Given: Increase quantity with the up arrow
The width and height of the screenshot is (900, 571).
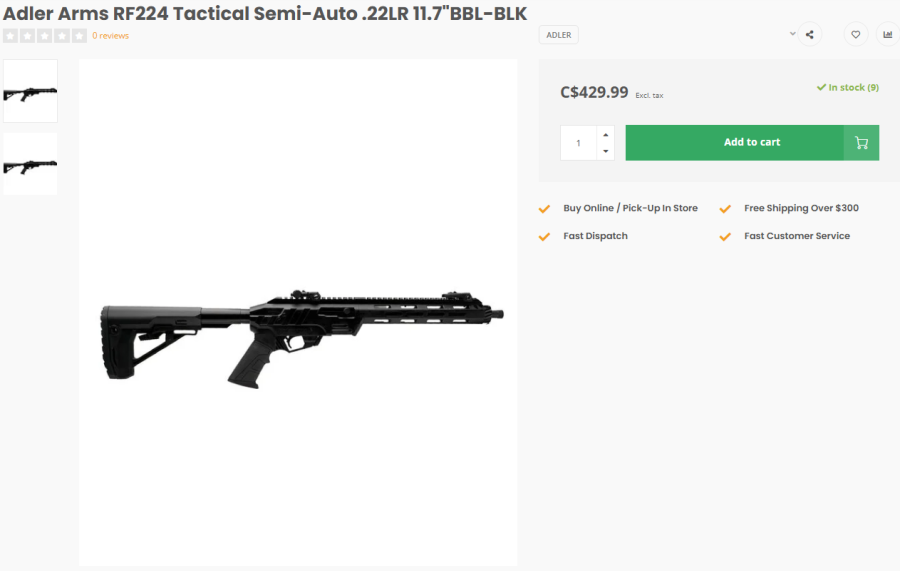Looking at the screenshot, I should pyautogui.click(x=605, y=134).
